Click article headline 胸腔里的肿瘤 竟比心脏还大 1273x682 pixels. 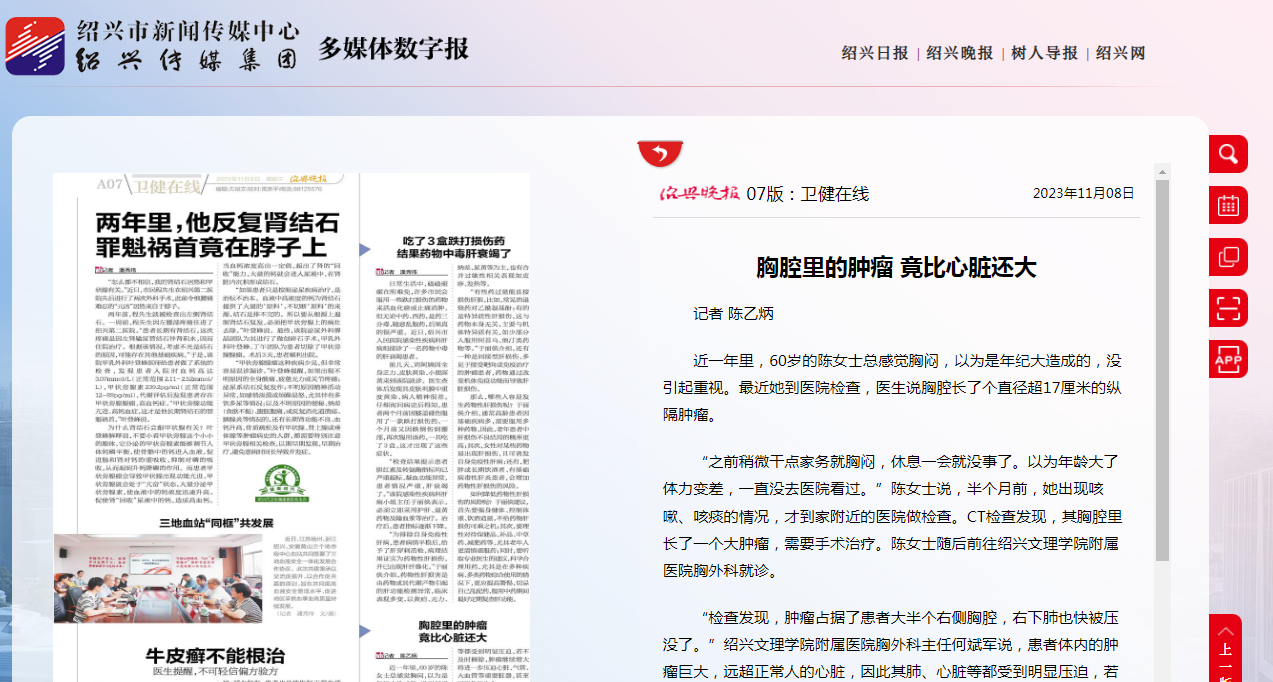(896, 267)
